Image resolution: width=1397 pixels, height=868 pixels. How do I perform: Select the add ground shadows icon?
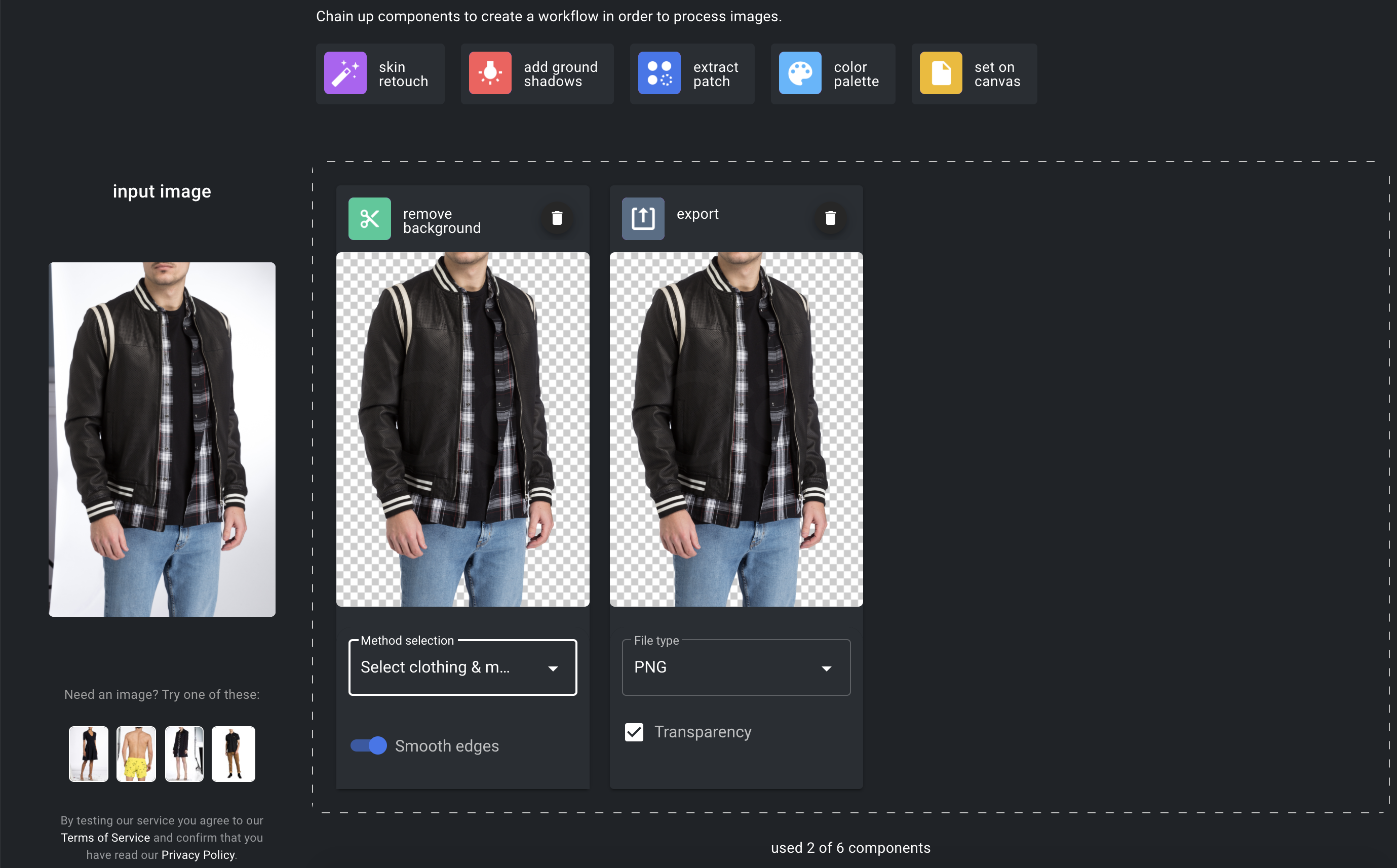[490, 73]
